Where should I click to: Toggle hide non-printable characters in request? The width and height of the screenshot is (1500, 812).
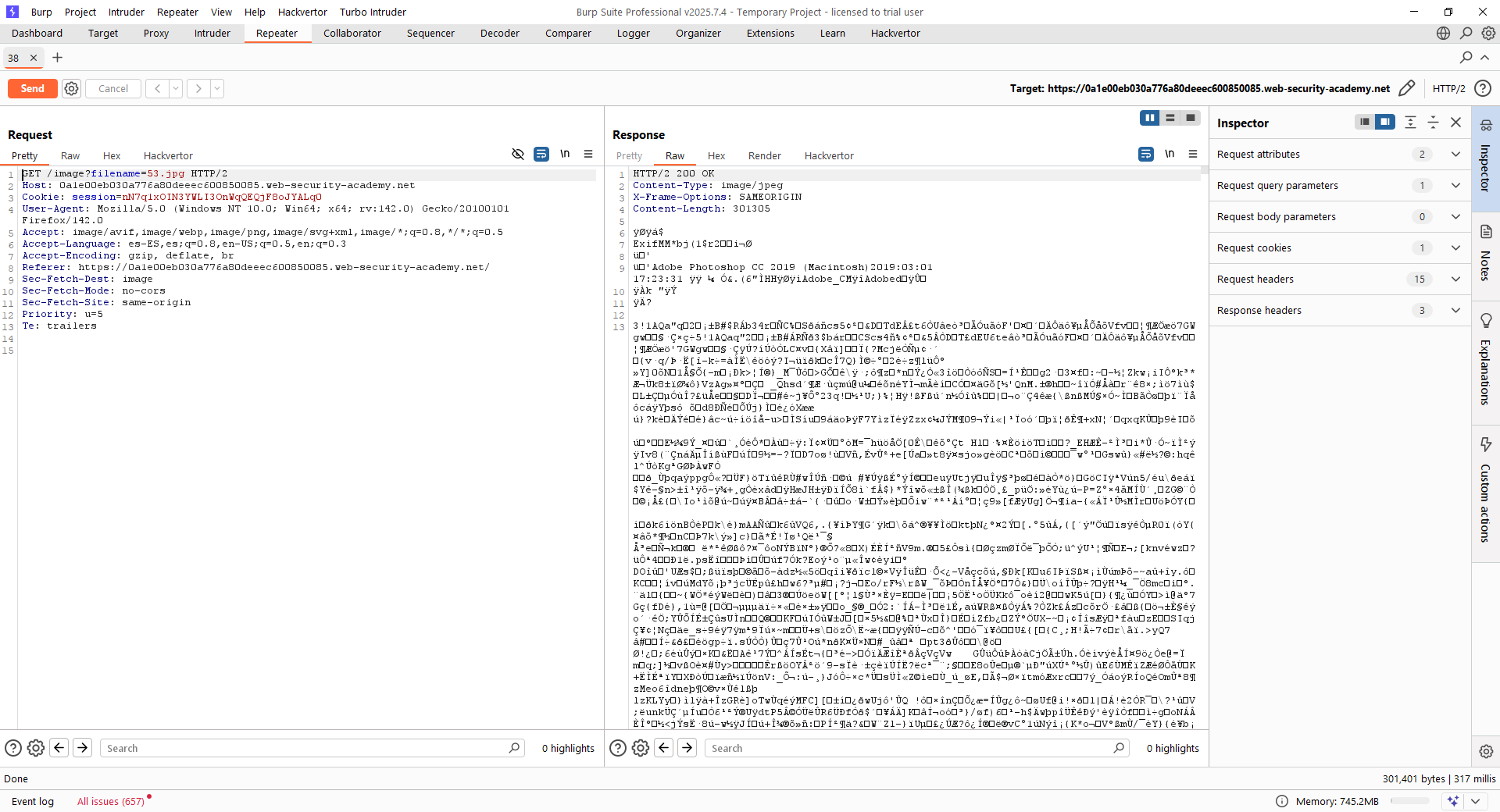517,155
